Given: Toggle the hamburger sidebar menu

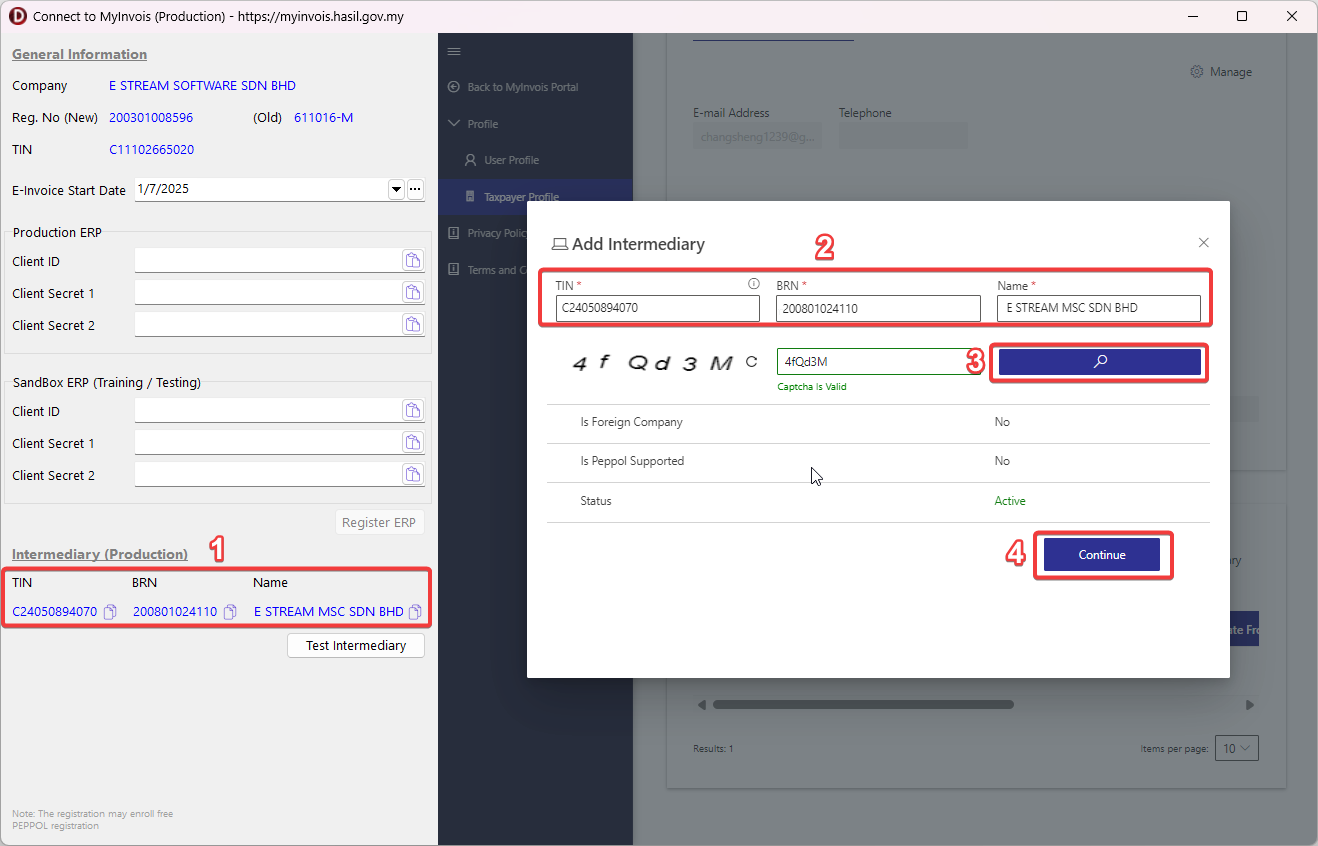Looking at the screenshot, I should (454, 52).
